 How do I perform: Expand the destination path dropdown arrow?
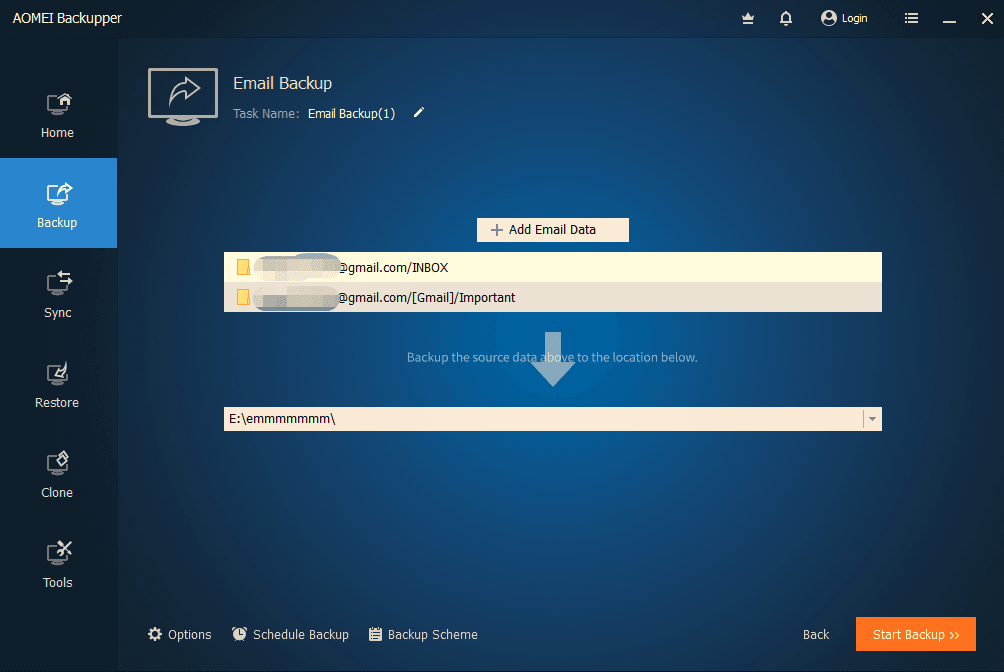pyautogui.click(x=872, y=419)
